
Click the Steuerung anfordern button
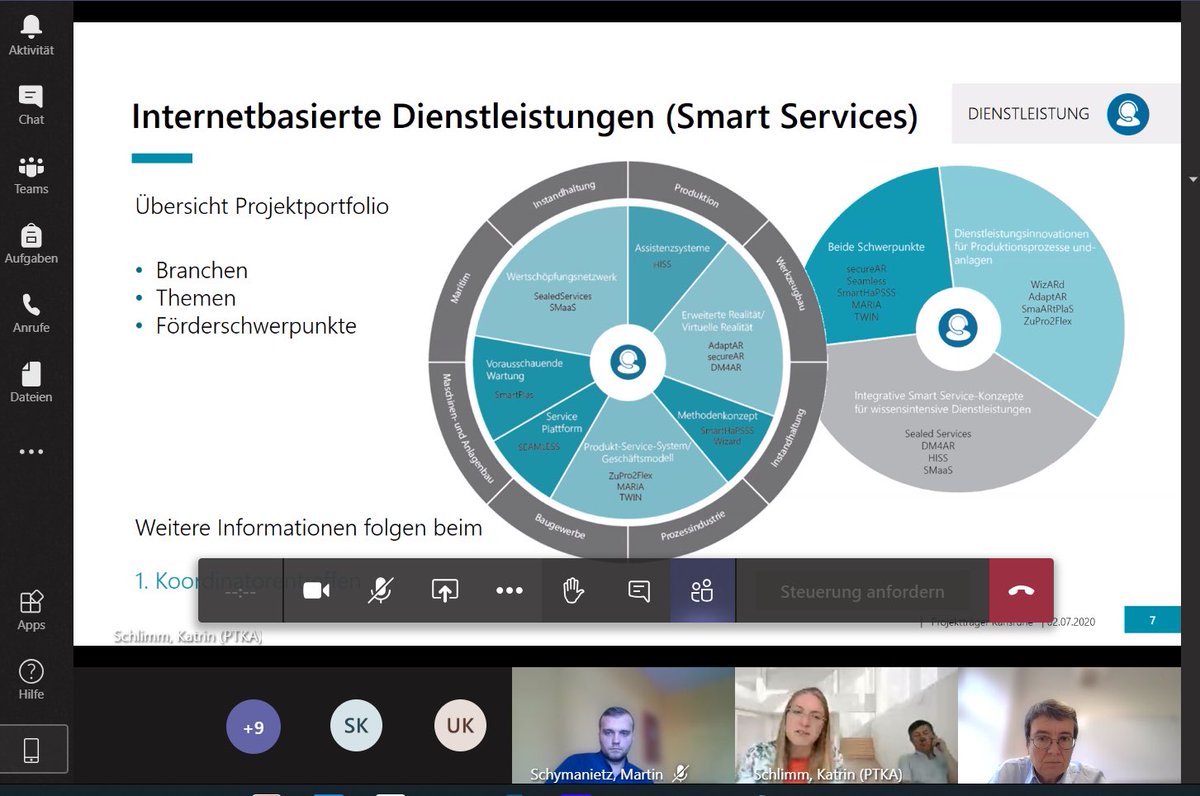pyautogui.click(x=861, y=591)
